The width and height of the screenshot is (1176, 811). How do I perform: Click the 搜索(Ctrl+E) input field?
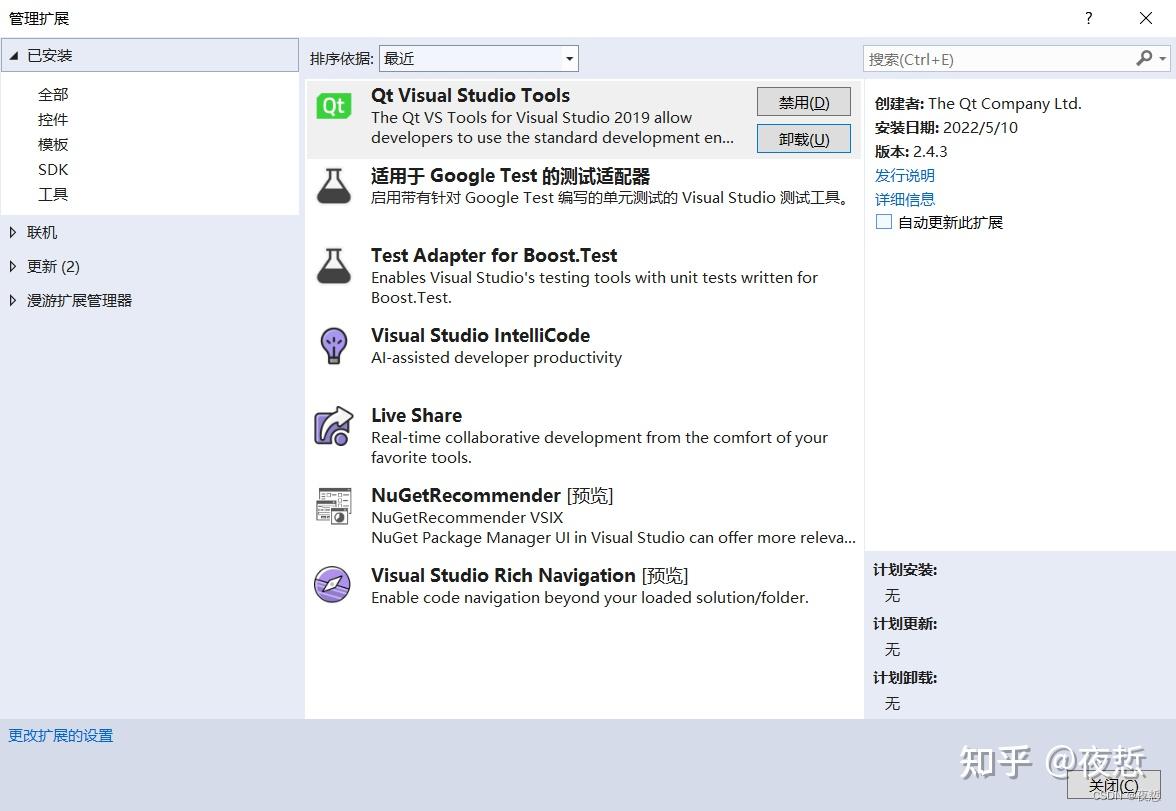(1000, 59)
